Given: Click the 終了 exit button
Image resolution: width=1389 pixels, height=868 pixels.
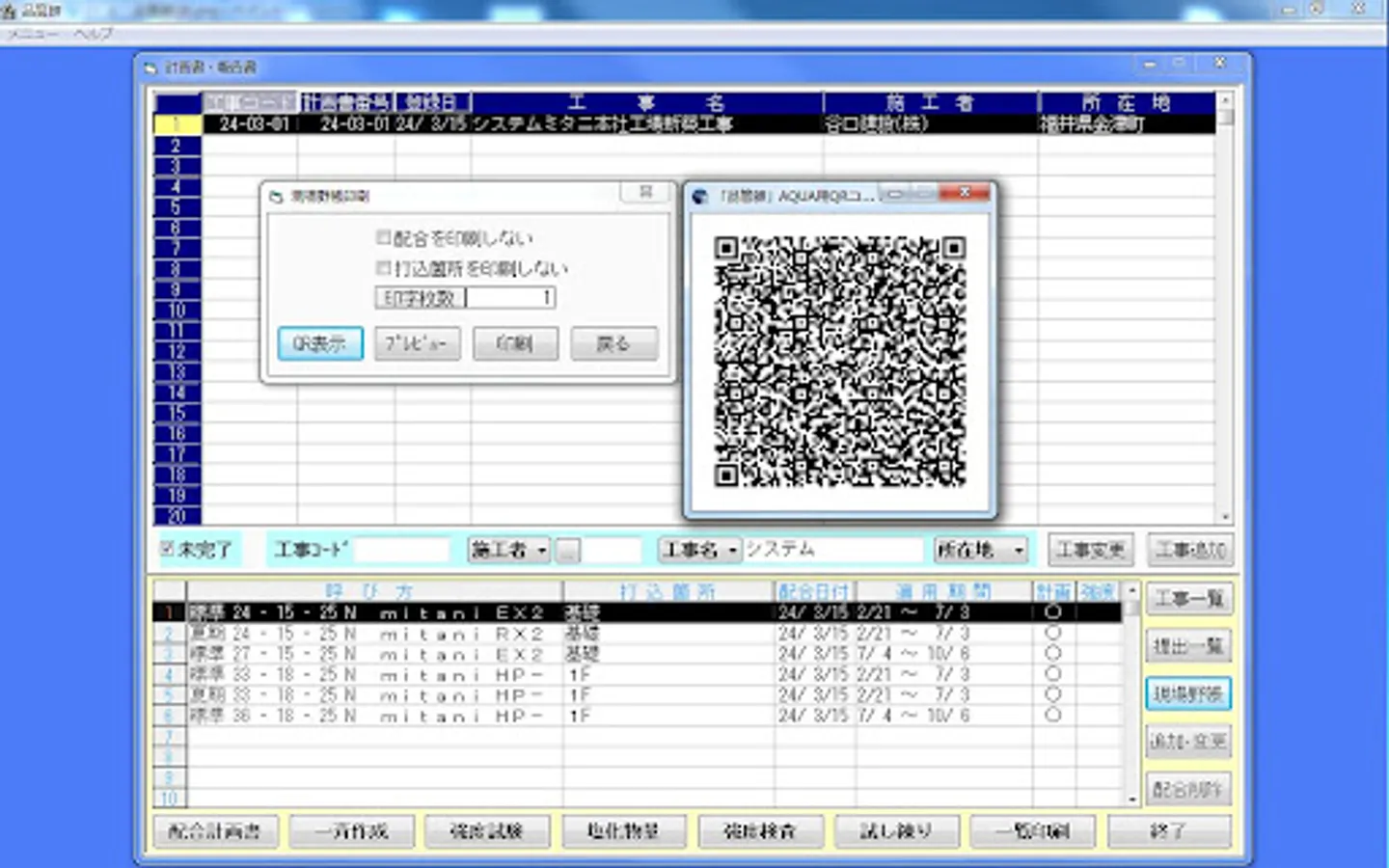Looking at the screenshot, I should tap(1169, 830).
